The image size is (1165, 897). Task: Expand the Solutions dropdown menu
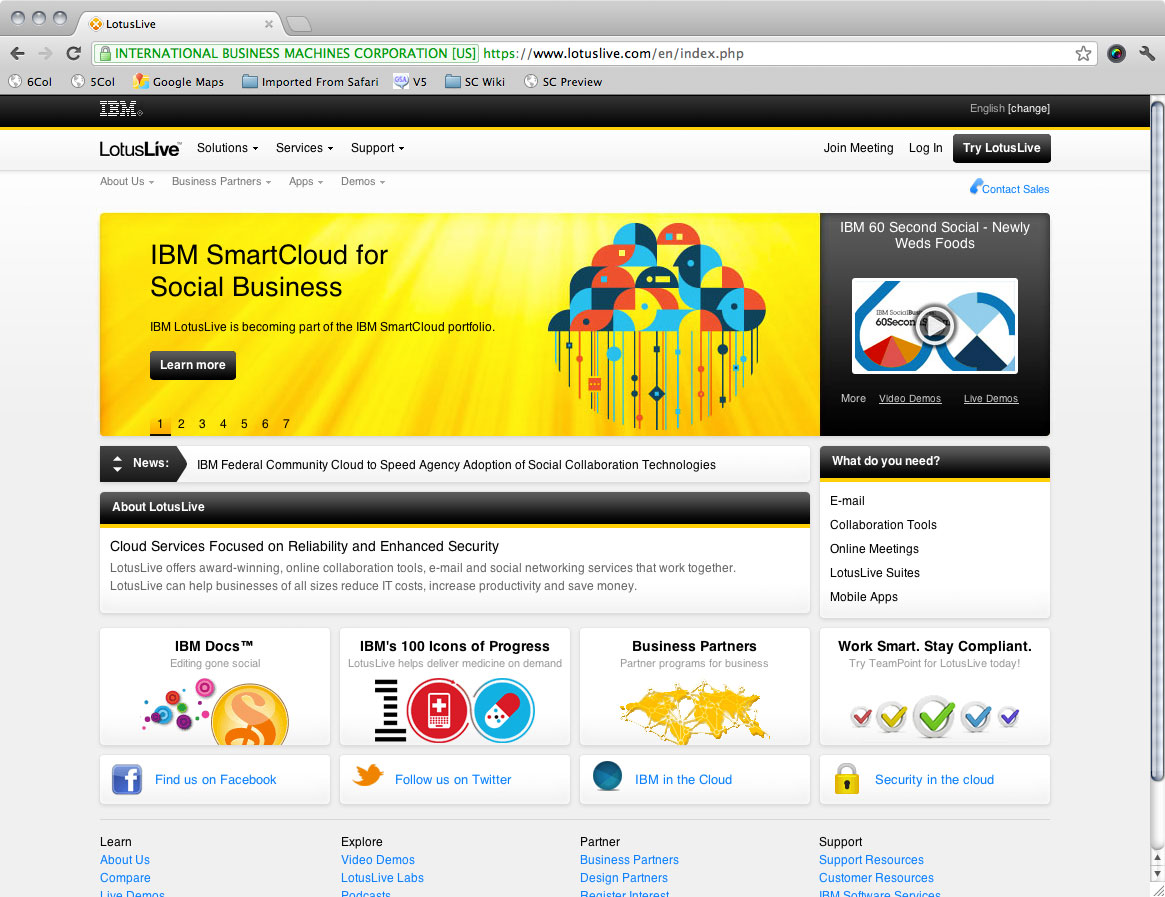pos(227,148)
